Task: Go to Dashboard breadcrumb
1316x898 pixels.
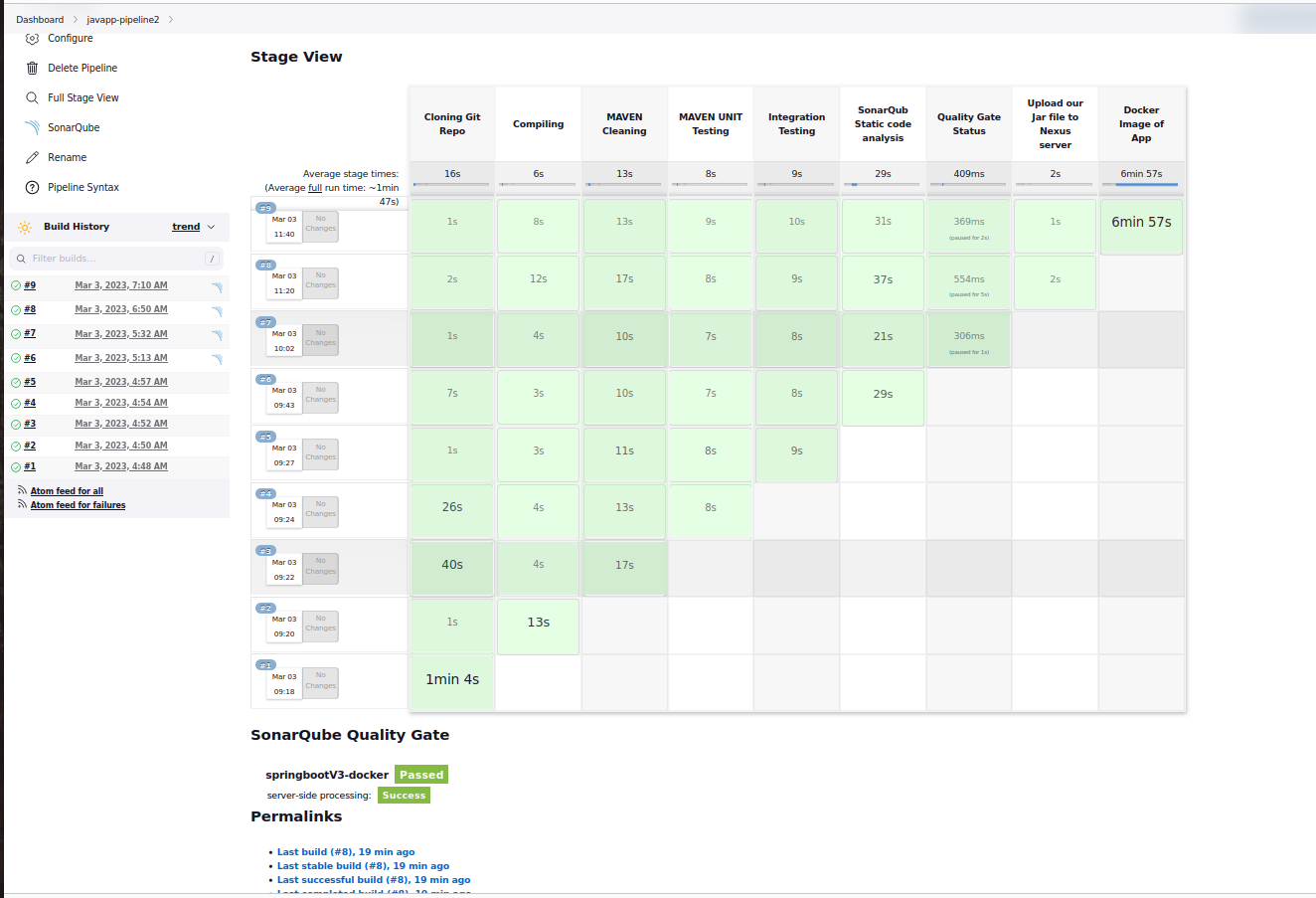Action: [x=40, y=19]
